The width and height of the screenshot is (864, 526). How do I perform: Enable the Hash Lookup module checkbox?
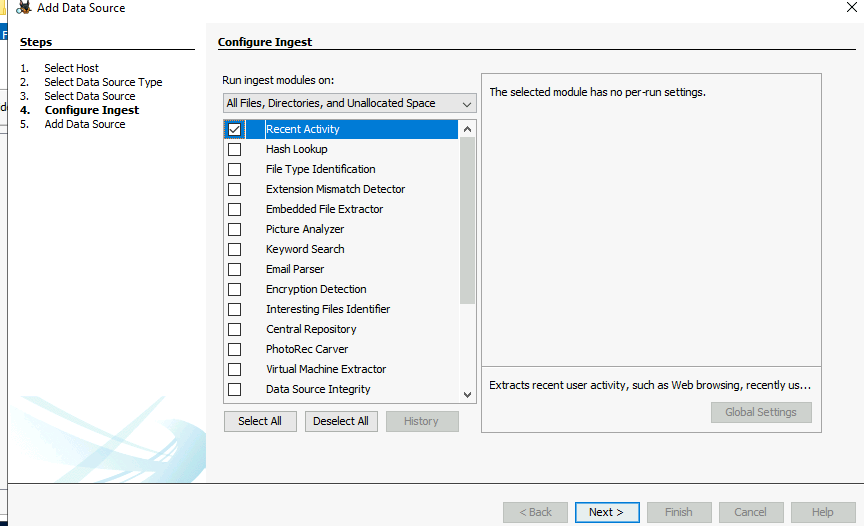(234, 149)
